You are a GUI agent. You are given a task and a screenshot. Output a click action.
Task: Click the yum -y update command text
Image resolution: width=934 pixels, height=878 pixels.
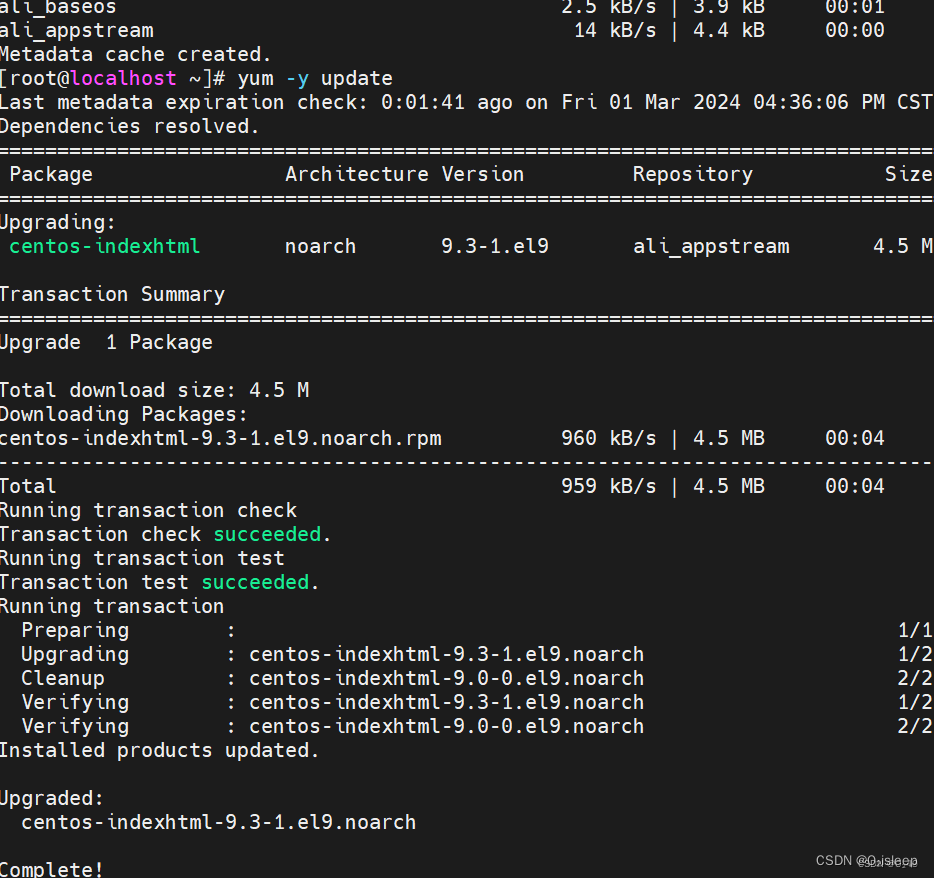pos(315,79)
